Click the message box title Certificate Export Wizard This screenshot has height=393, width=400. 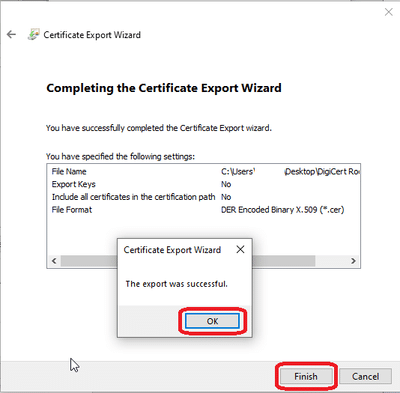tap(172, 250)
